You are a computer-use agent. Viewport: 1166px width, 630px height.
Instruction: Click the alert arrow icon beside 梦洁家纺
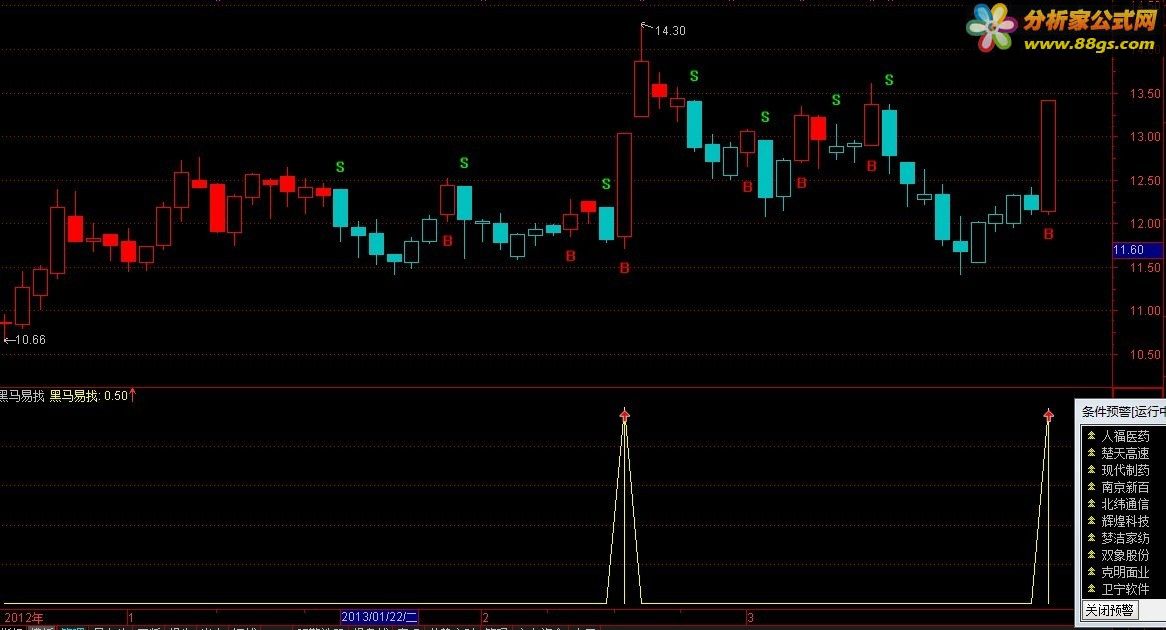pos(1091,538)
